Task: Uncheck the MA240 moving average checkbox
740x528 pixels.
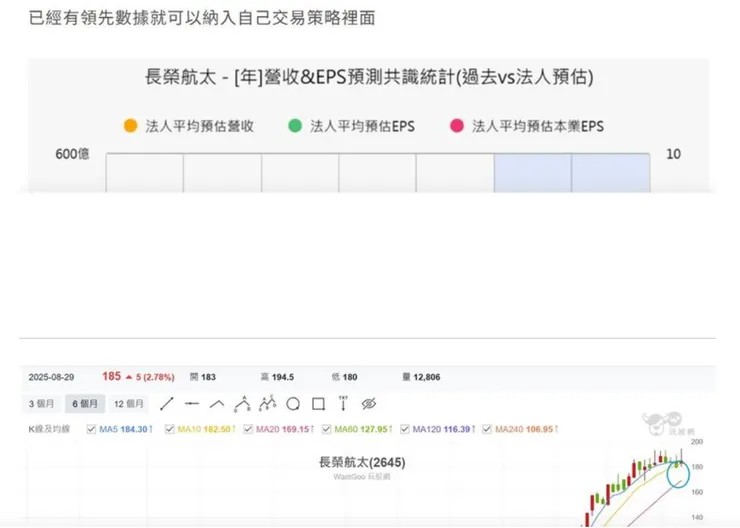Action: pyautogui.click(x=487, y=429)
